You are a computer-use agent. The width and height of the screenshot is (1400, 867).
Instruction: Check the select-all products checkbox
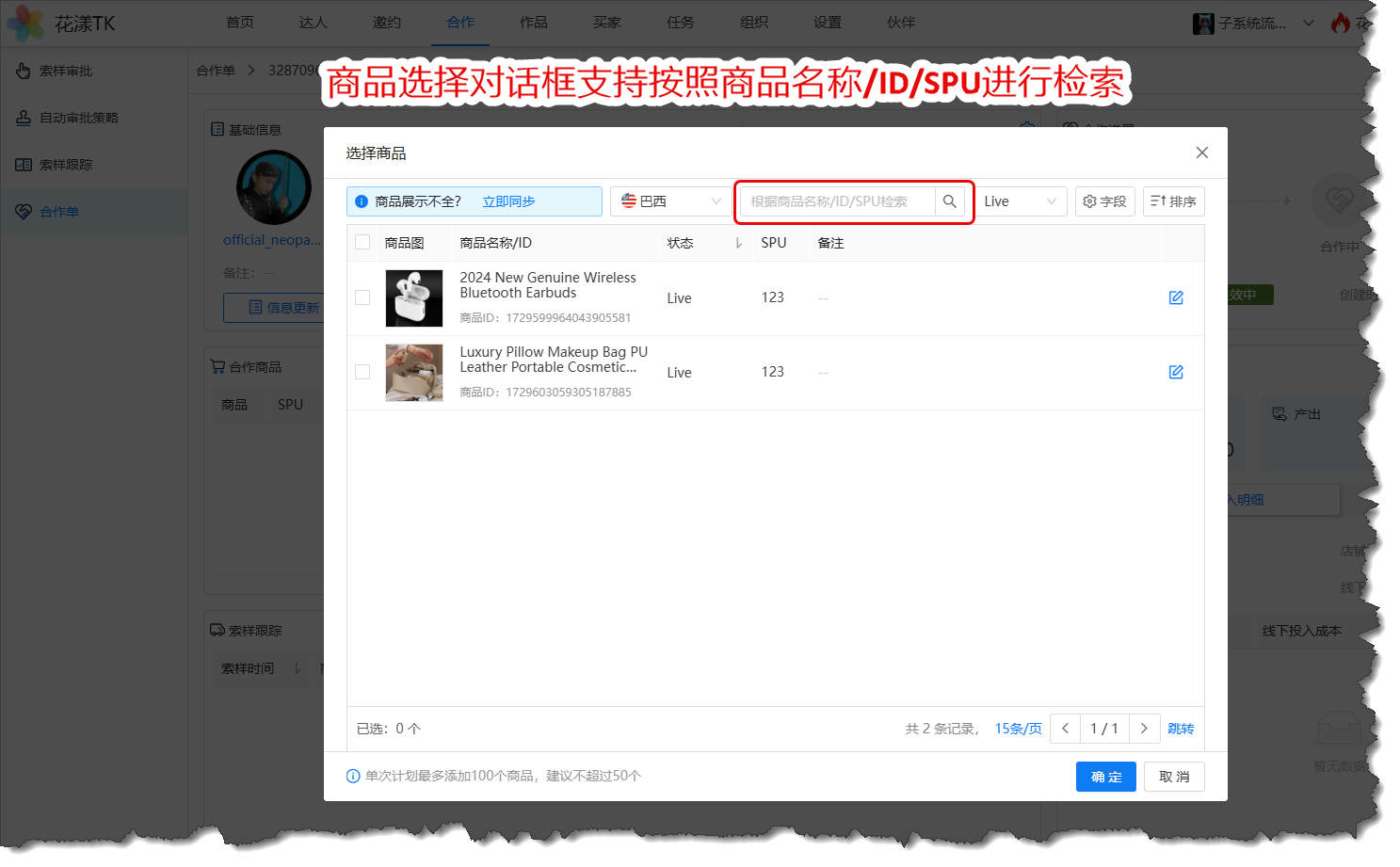click(362, 242)
